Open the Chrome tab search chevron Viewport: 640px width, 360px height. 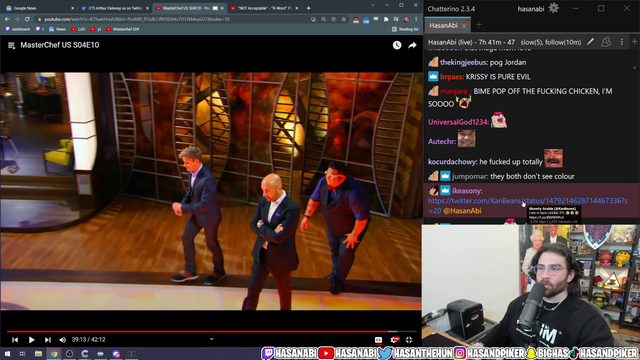tap(373, 5)
